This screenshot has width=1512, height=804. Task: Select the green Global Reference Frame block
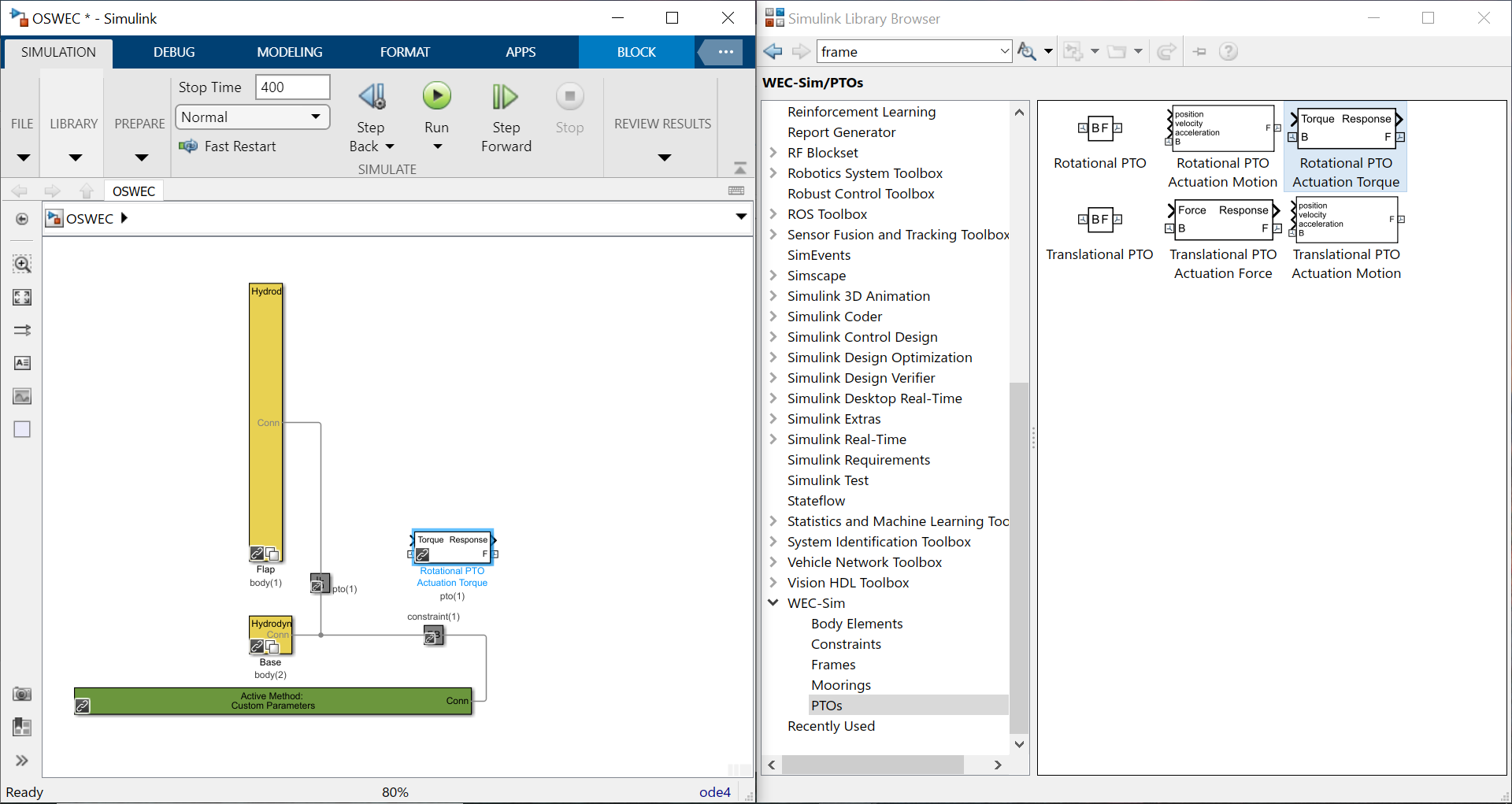pos(273,701)
